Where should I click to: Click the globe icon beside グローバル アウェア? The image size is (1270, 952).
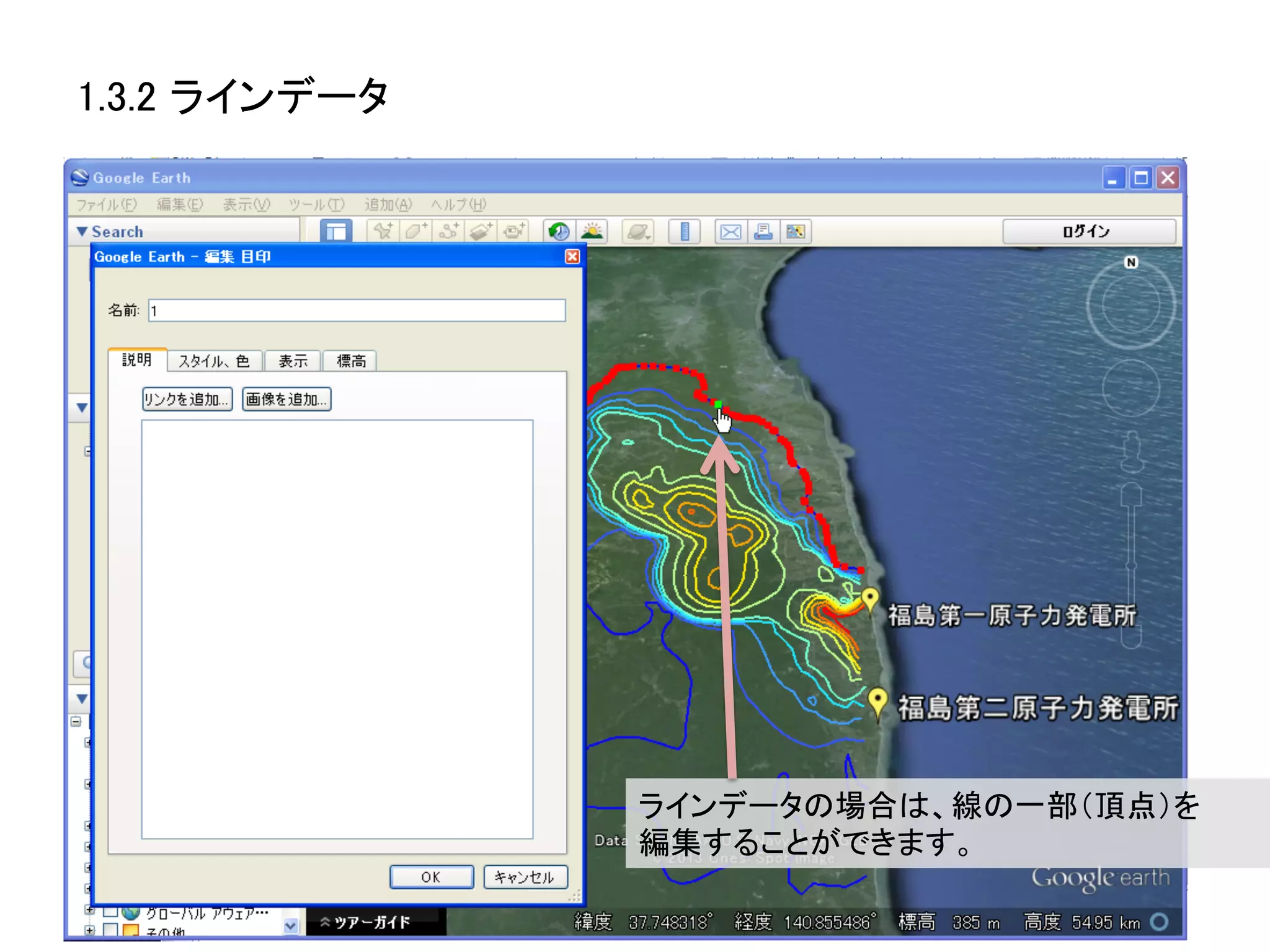(131, 913)
